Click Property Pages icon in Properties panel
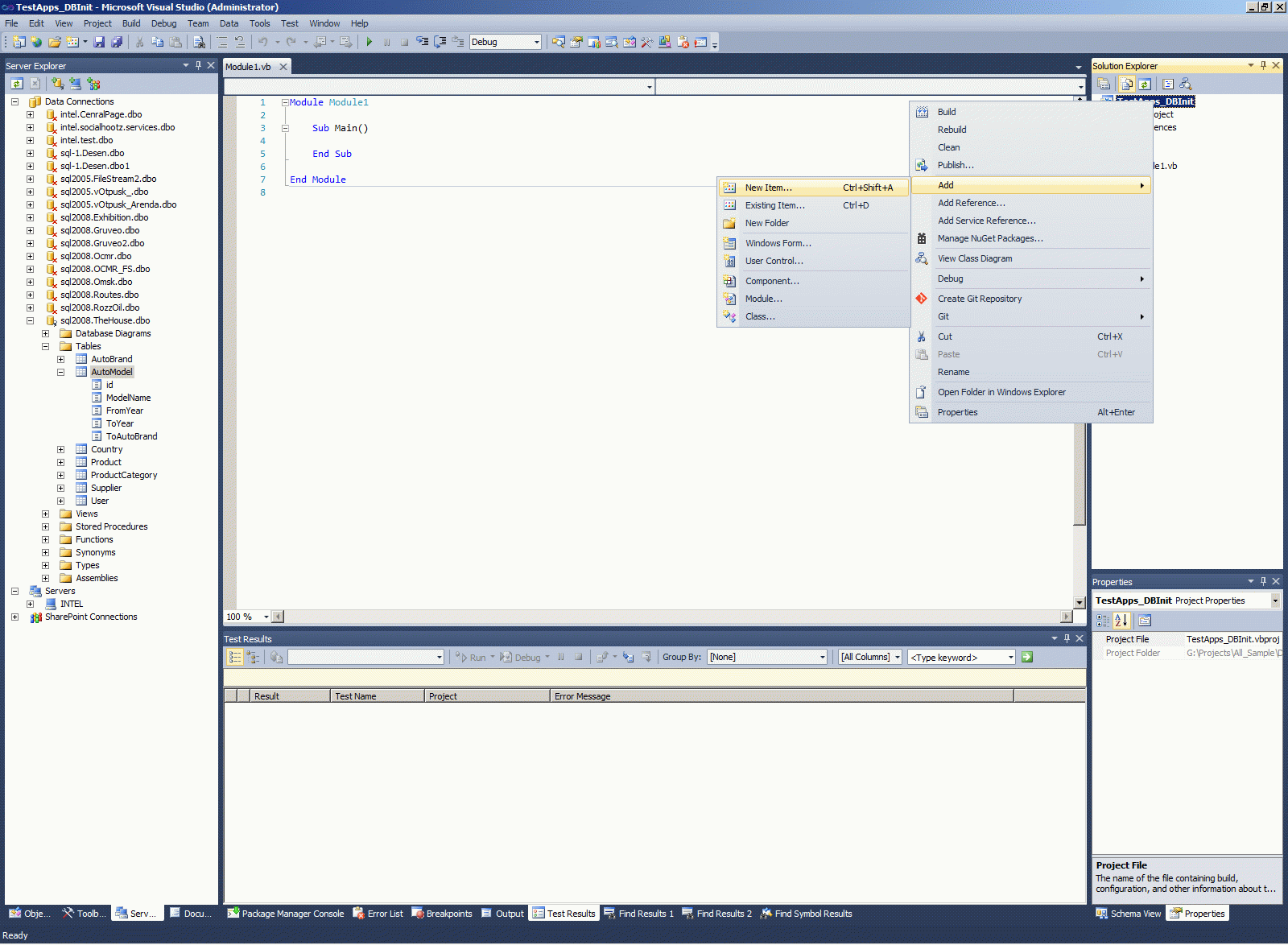This screenshot has width=1288, height=945. (x=1145, y=621)
